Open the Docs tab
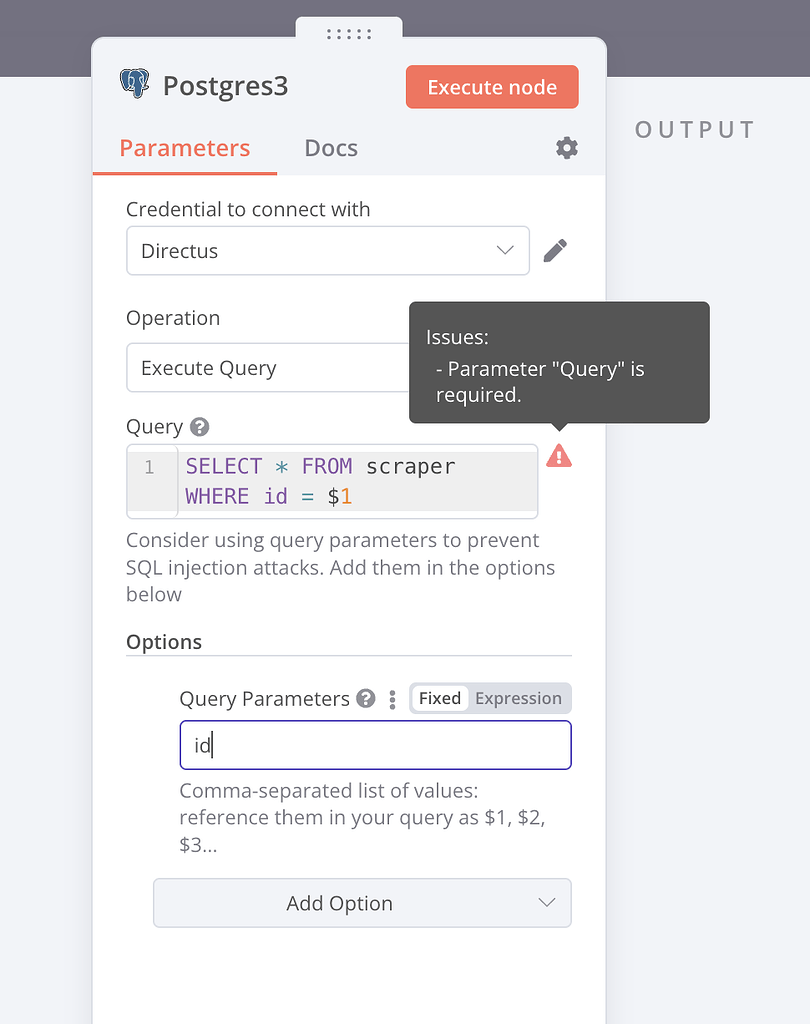Viewport: 810px width, 1024px height. [331, 148]
